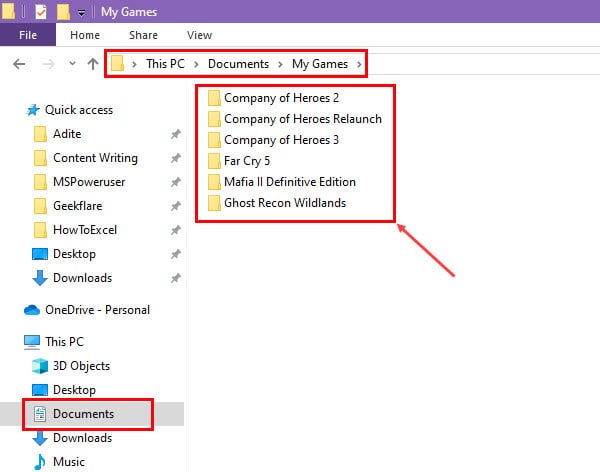Click the 3D Objects cube icon
This screenshot has width=600, height=472.
pyautogui.click(x=40, y=366)
